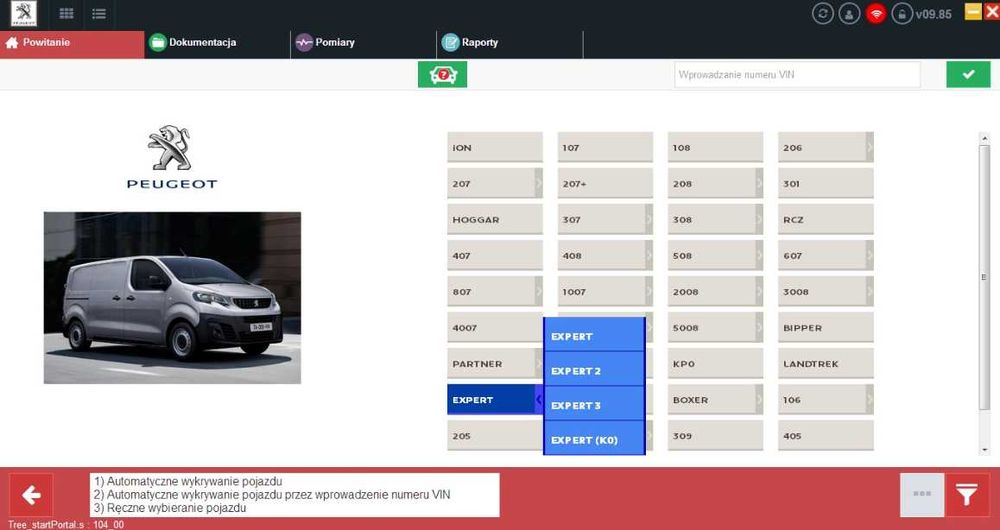This screenshot has height=530, width=1000.
Task: Select the 309 model button
Action: coord(716,436)
